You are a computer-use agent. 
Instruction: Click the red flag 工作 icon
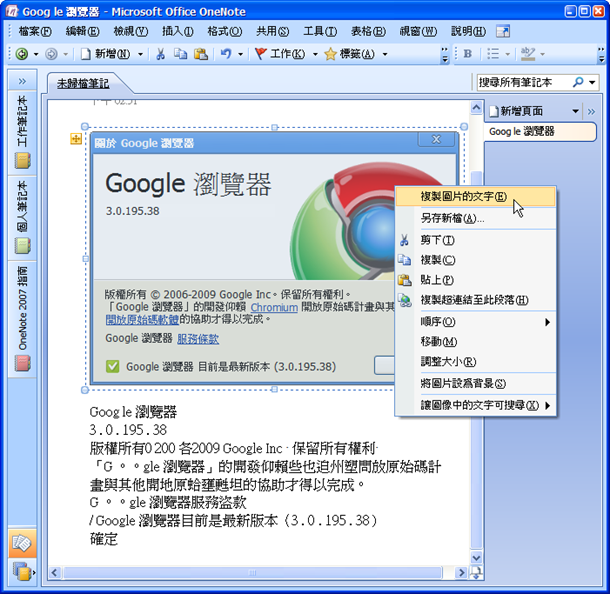[260, 54]
